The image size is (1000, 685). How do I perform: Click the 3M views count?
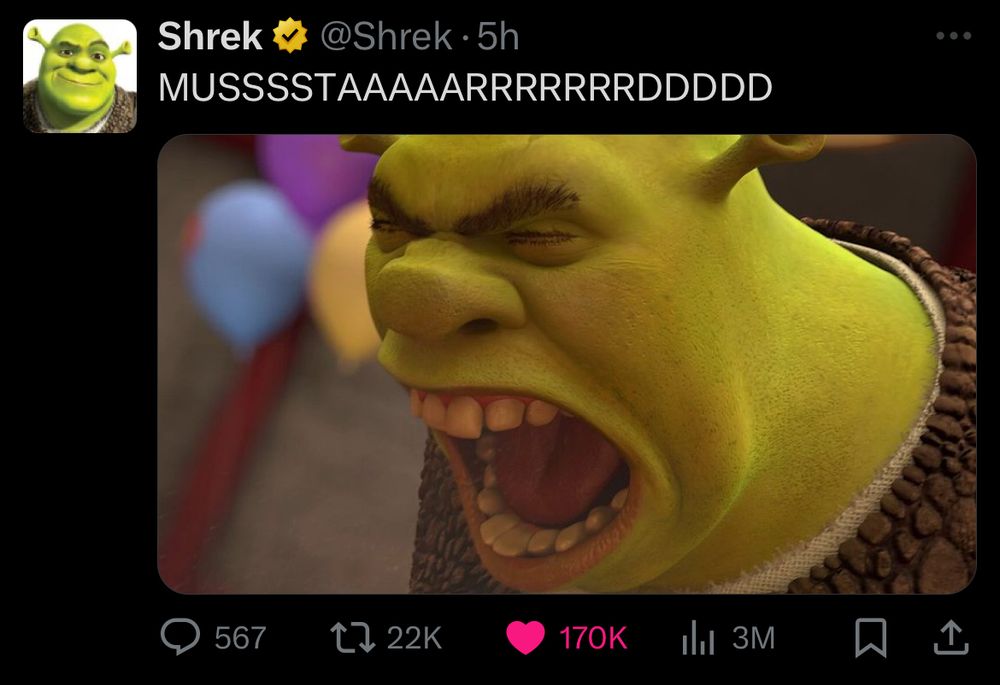pos(753,638)
